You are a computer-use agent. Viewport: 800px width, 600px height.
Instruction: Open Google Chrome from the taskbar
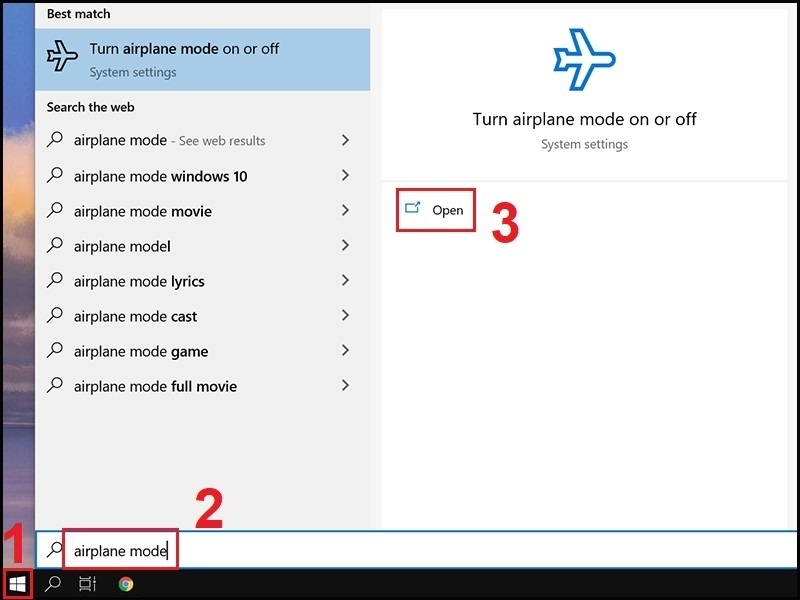pyautogui.click(x=124, y=581)
